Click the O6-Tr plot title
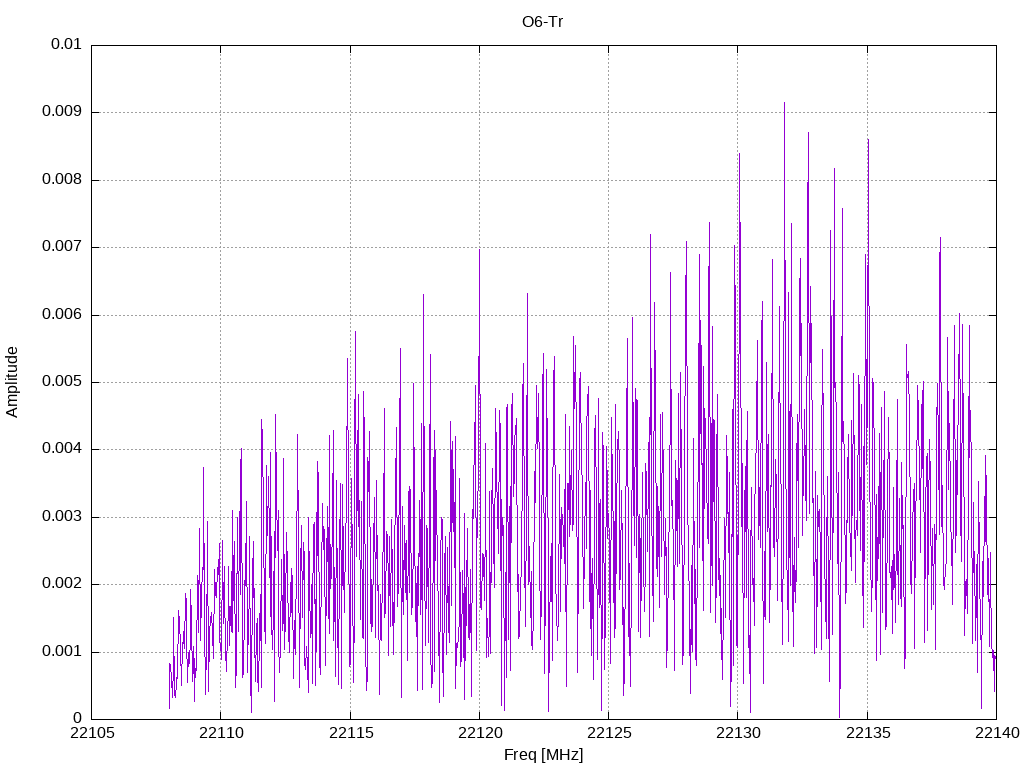Image resolution: width=1024 pixels, height=768 pixels. coord(542,22)
